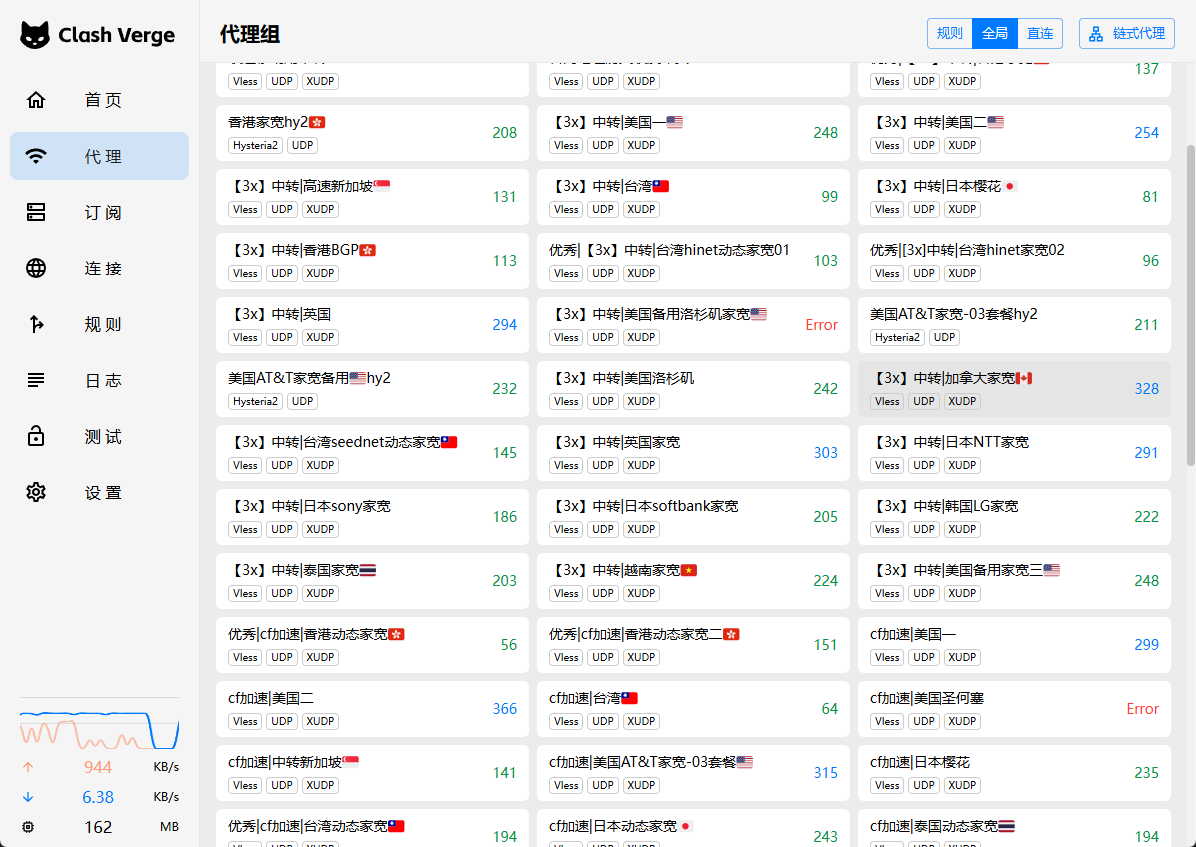The width and height of the screenshot is (1196, 847).
Task: Click the 日志 lines icon
Action: tap(36, 380)
